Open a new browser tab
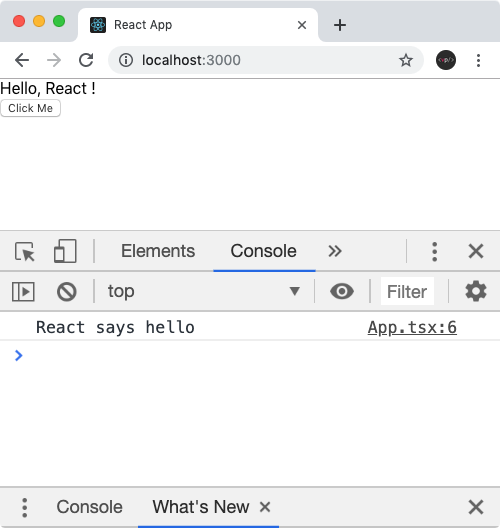Screen dimensions: 500x528 tap(340, 25)
